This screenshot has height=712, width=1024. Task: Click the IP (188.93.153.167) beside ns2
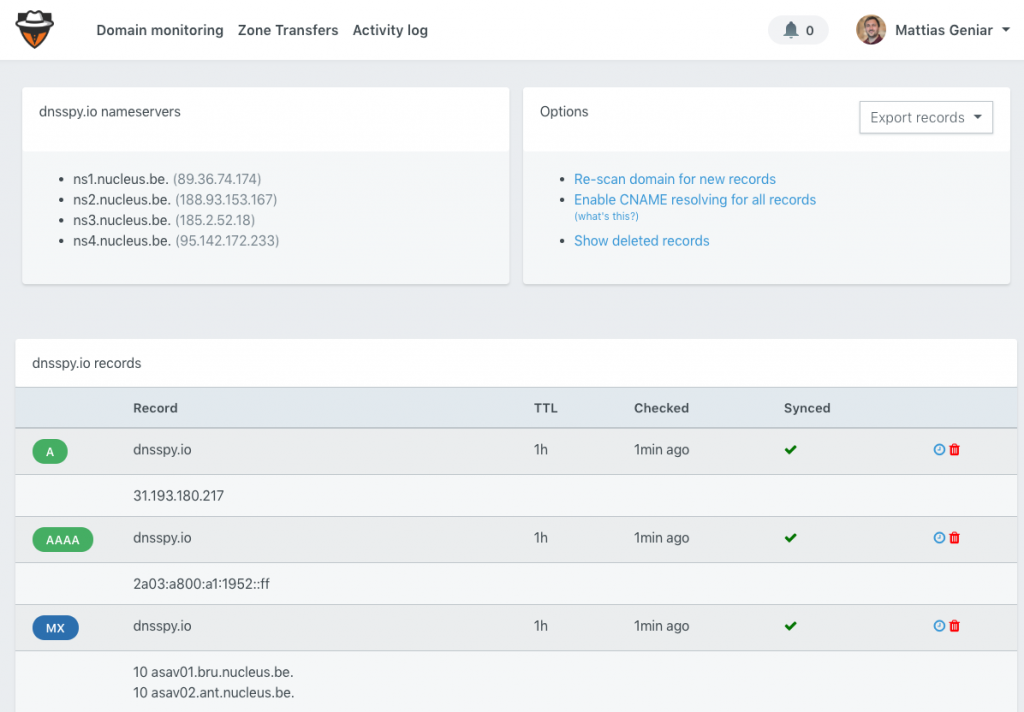(x=226, y=200)
